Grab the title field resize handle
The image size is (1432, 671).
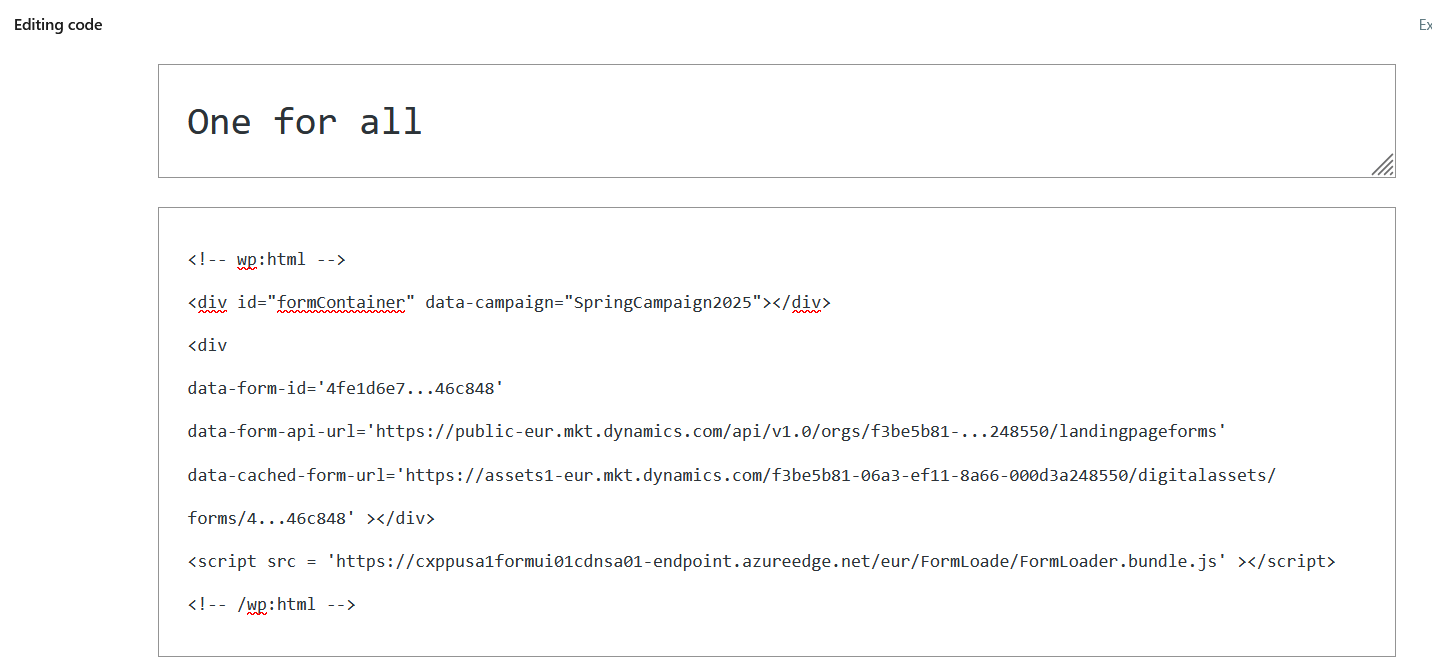coord(1384,165)
